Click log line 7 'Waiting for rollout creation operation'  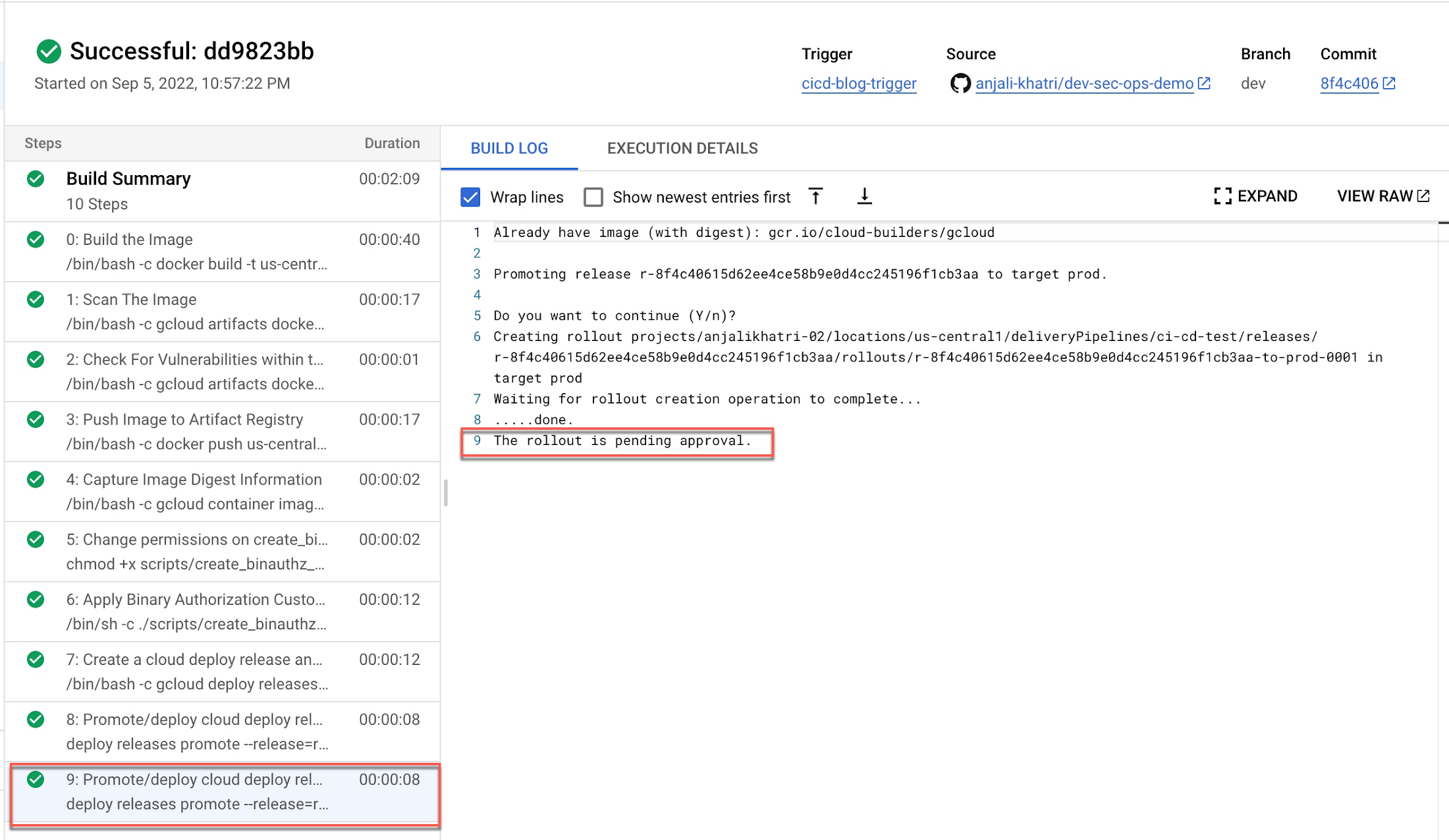tap(707, 399)
